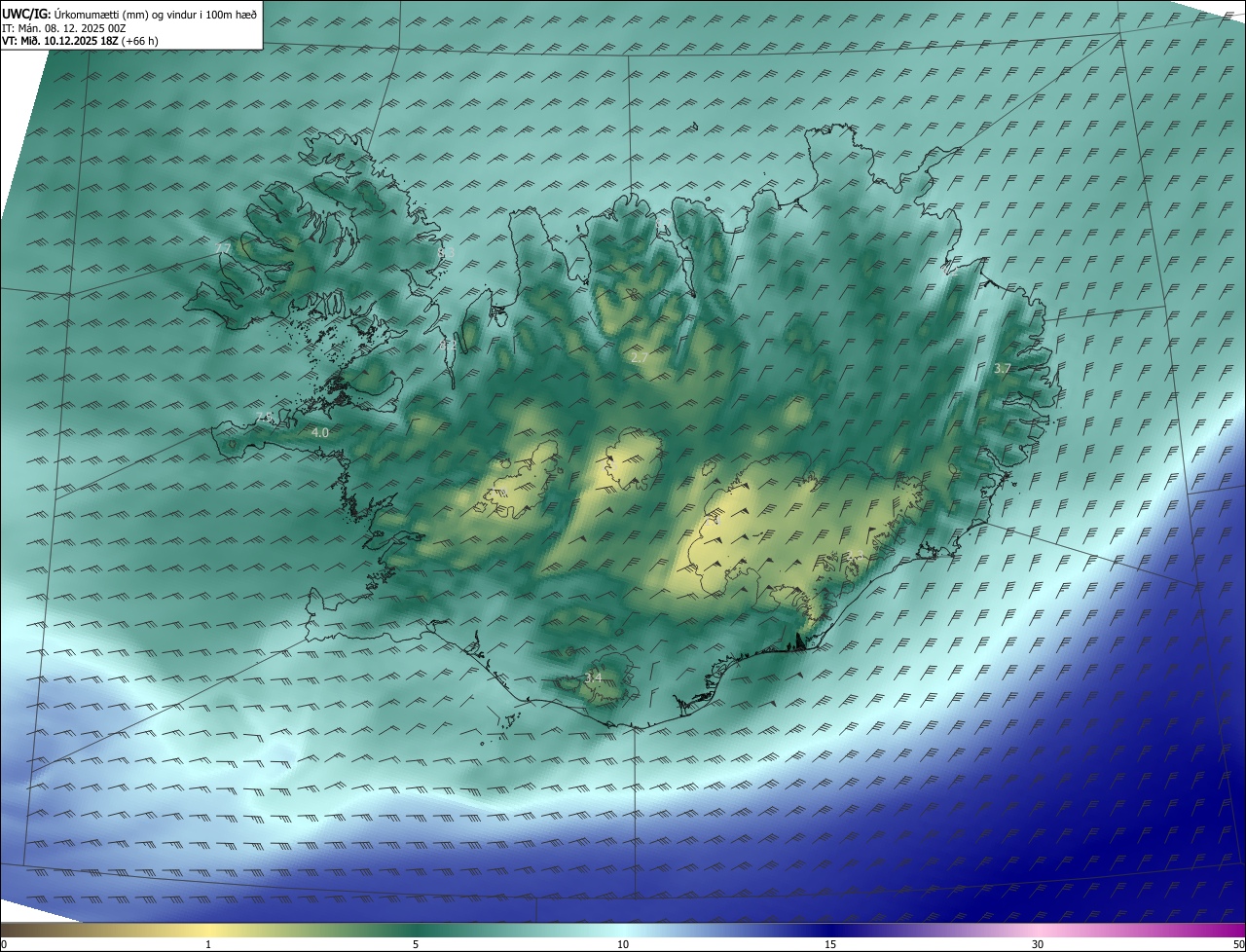Click the 8.3 value label on the map
The image size is (1246, 952).
coord(447,252)
